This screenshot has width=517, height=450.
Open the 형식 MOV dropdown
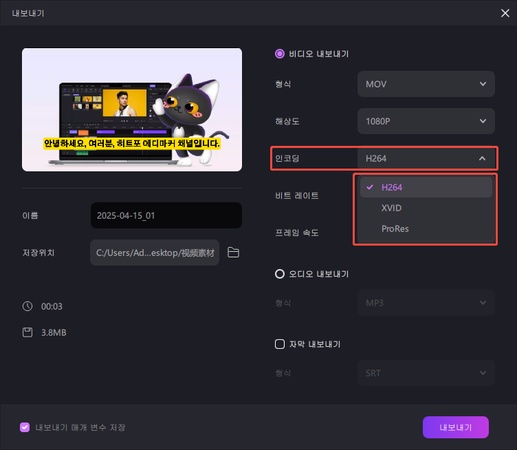(x=426, y=84)
